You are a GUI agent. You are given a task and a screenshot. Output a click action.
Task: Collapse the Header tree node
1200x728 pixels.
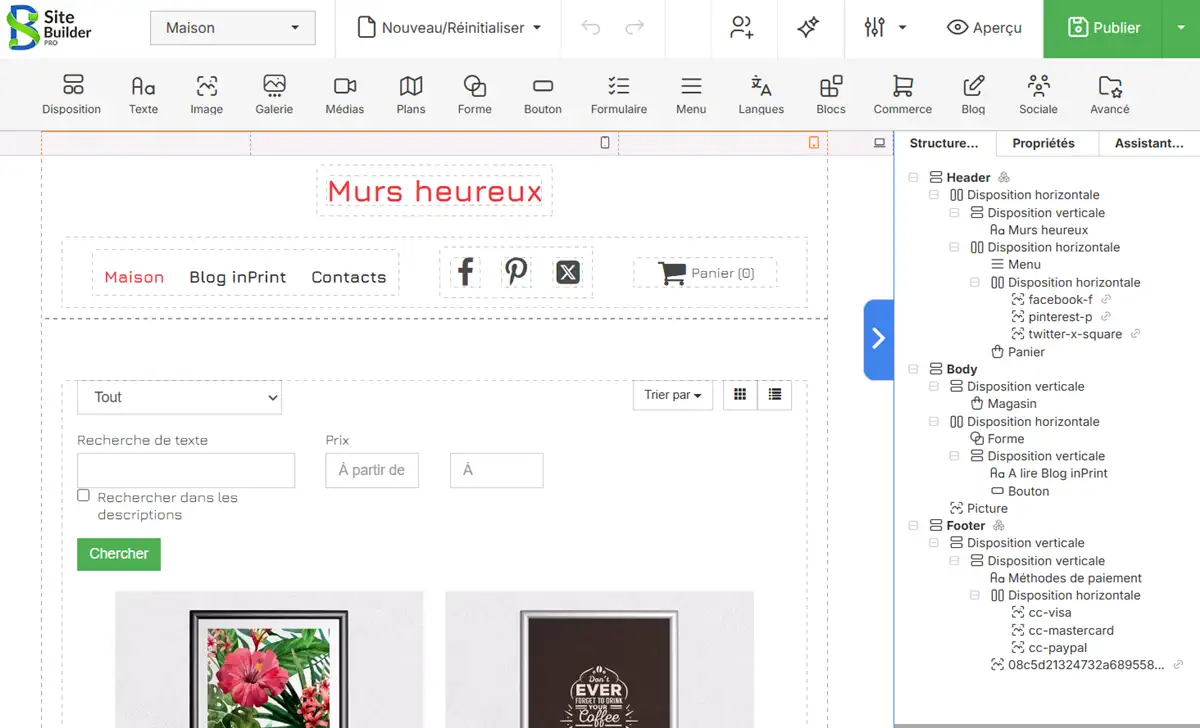click(913, 177)
